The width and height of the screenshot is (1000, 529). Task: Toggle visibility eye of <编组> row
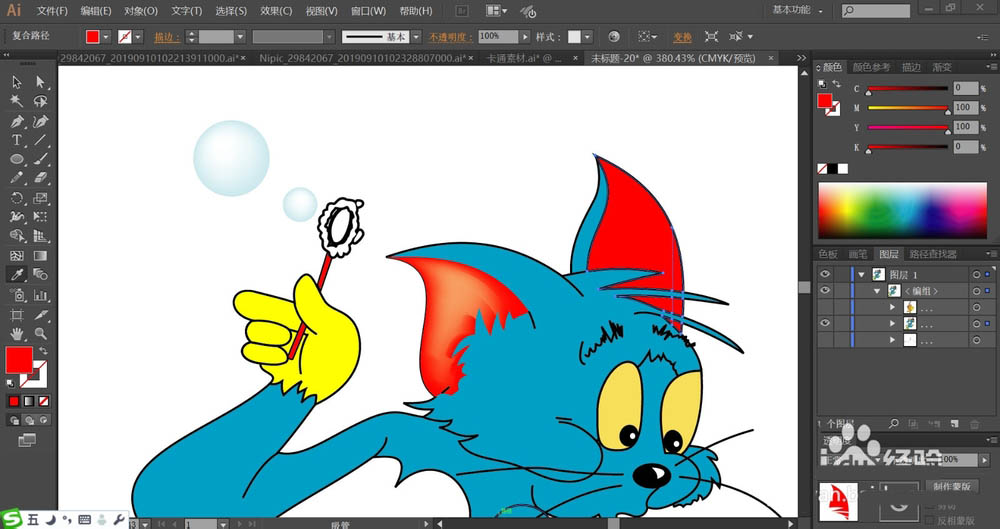coord(825,291)
